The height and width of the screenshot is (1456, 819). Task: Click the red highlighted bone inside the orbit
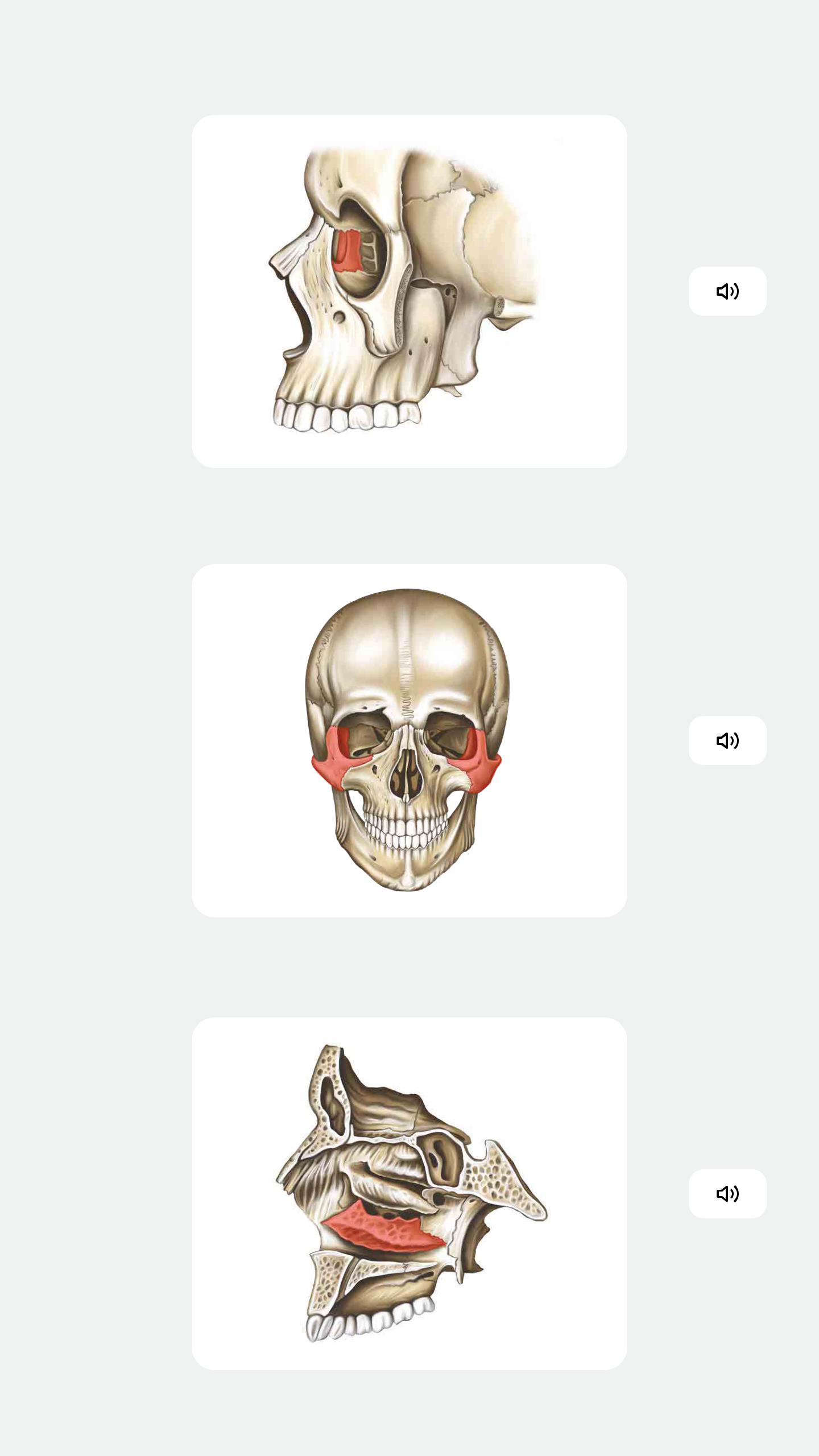tap(345, 250)
